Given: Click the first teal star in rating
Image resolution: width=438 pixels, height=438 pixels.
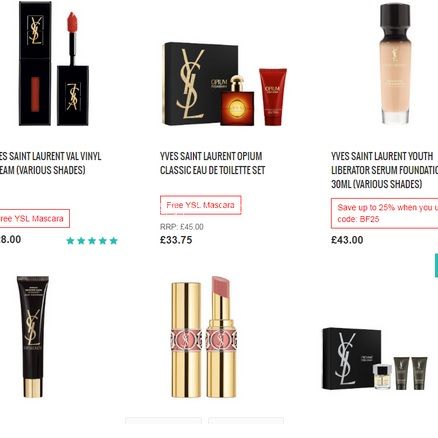Looking at the screenshot, I should tap(70, 240).
